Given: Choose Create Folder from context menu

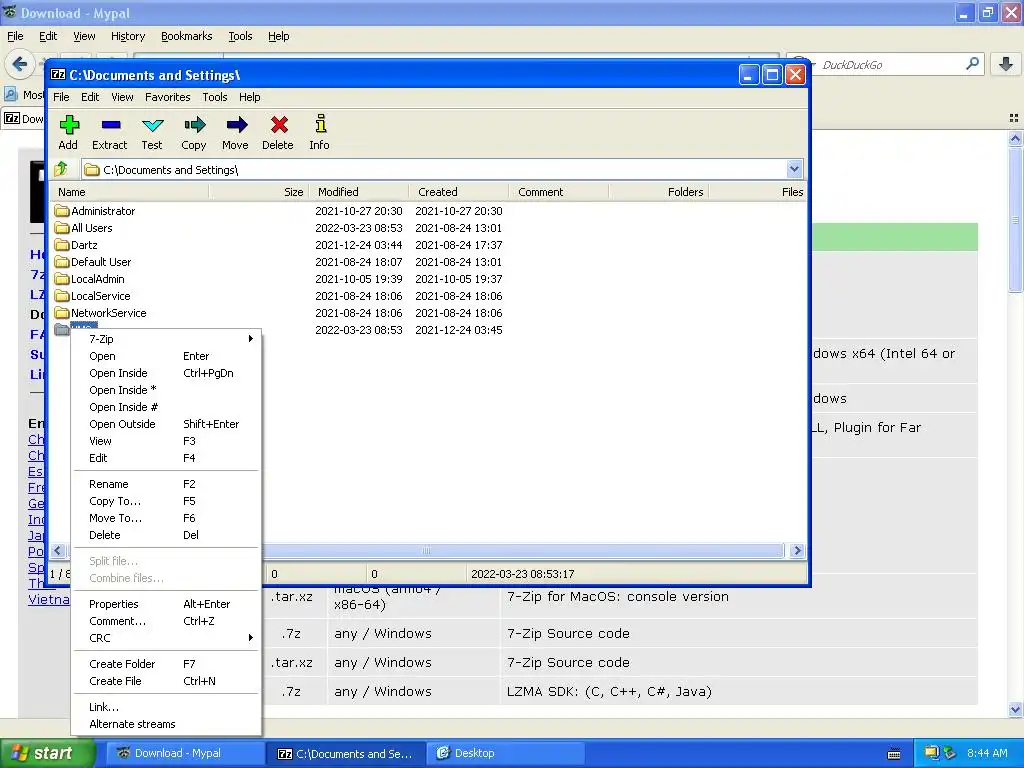Looking at the screenshot, I should tap(167, 664).
